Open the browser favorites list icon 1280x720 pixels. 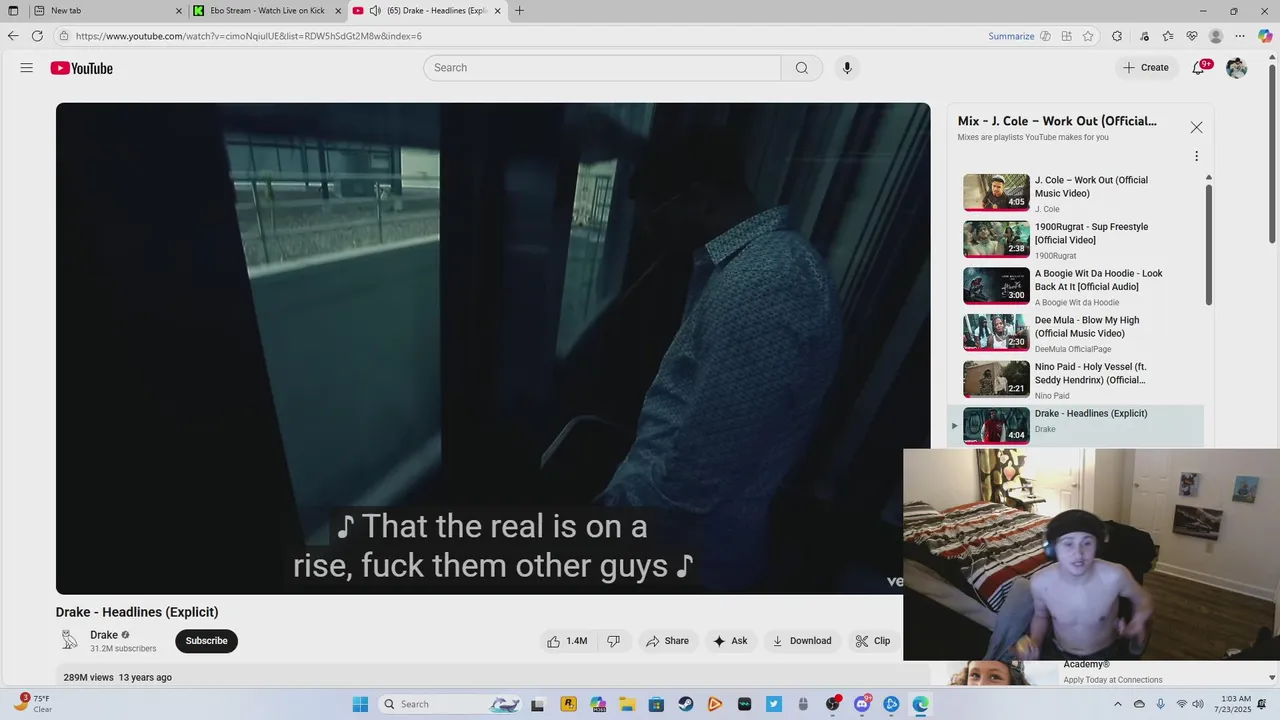pos(1168,36)
